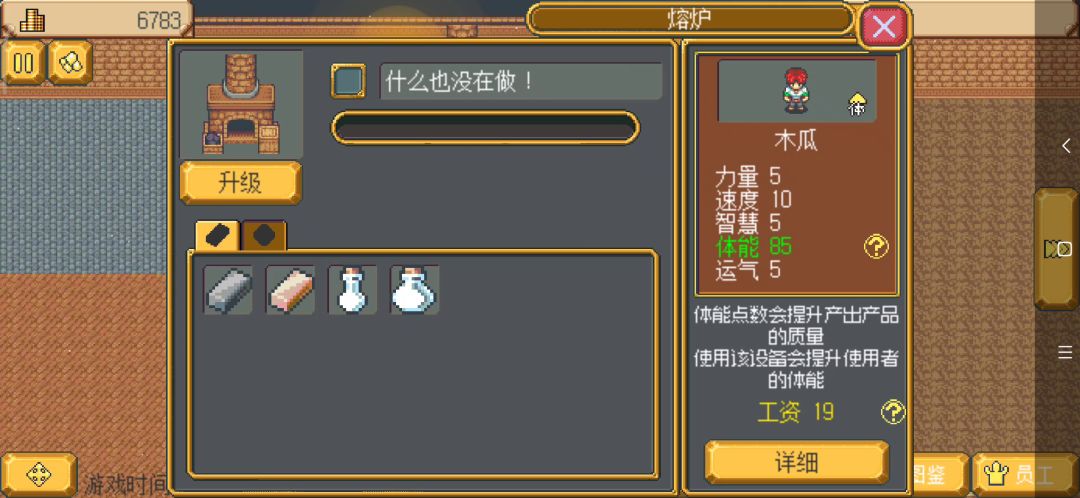Viewport: 1080px width, 498px height.
Task: Click the 升级 upgrade button
Action: (x=240, y=183)
